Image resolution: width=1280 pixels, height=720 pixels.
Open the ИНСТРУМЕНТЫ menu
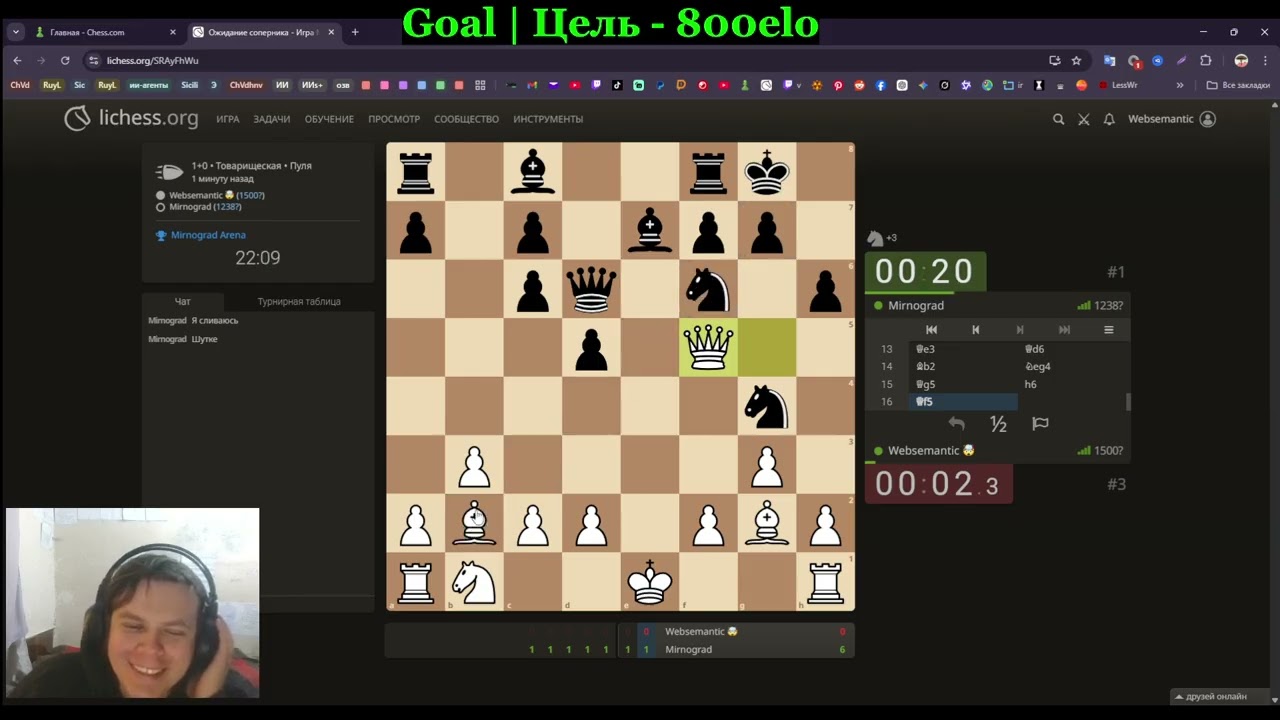[548, 119]
